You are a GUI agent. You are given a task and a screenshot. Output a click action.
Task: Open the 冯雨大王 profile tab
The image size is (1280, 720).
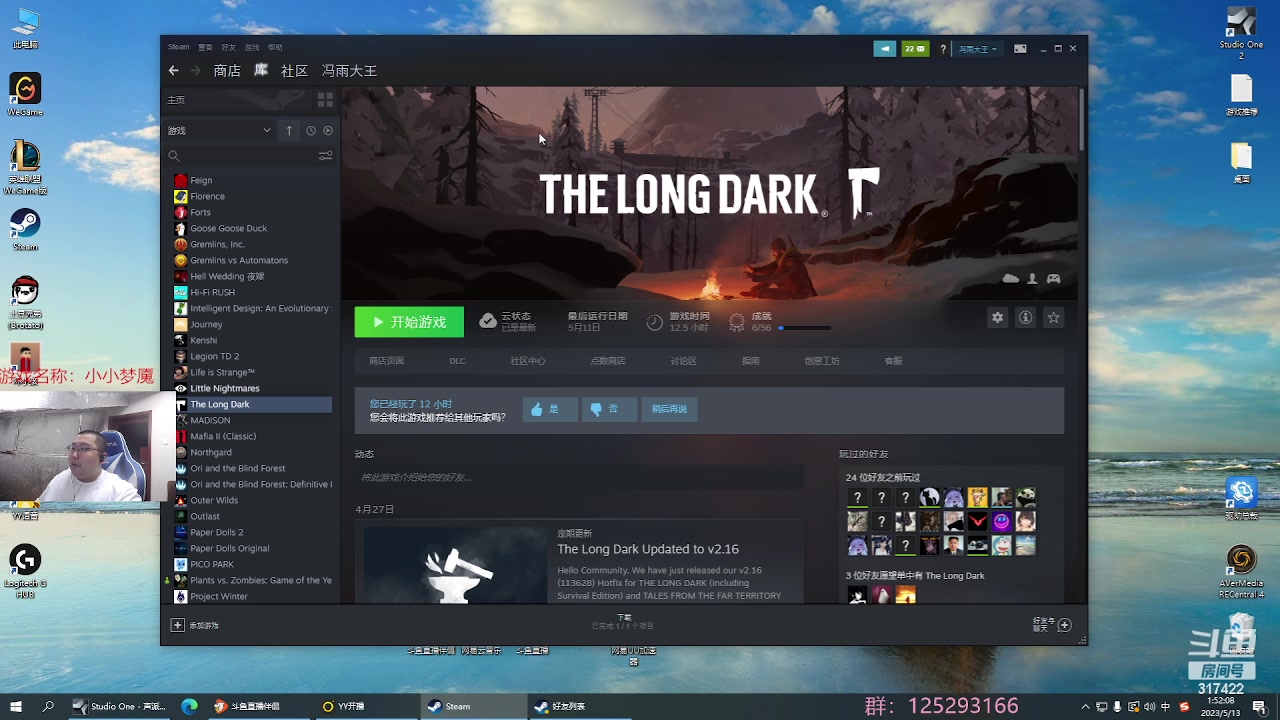click(x=349, y=71)
